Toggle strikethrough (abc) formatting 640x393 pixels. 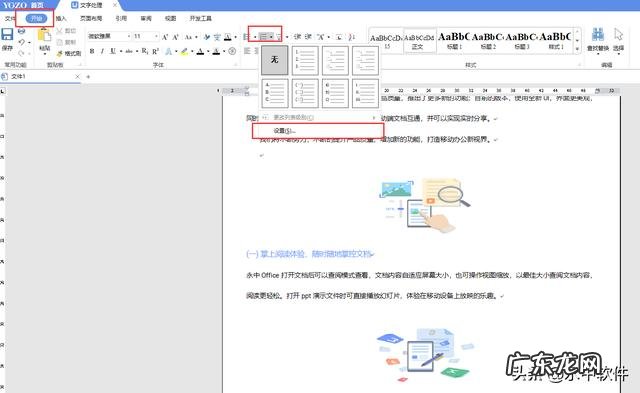(129, 51)
